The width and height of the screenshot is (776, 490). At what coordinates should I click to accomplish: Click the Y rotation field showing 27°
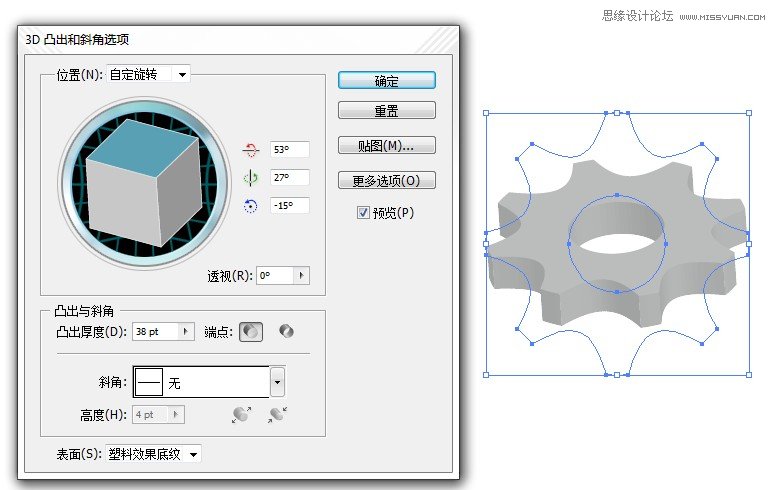point(290,177)
